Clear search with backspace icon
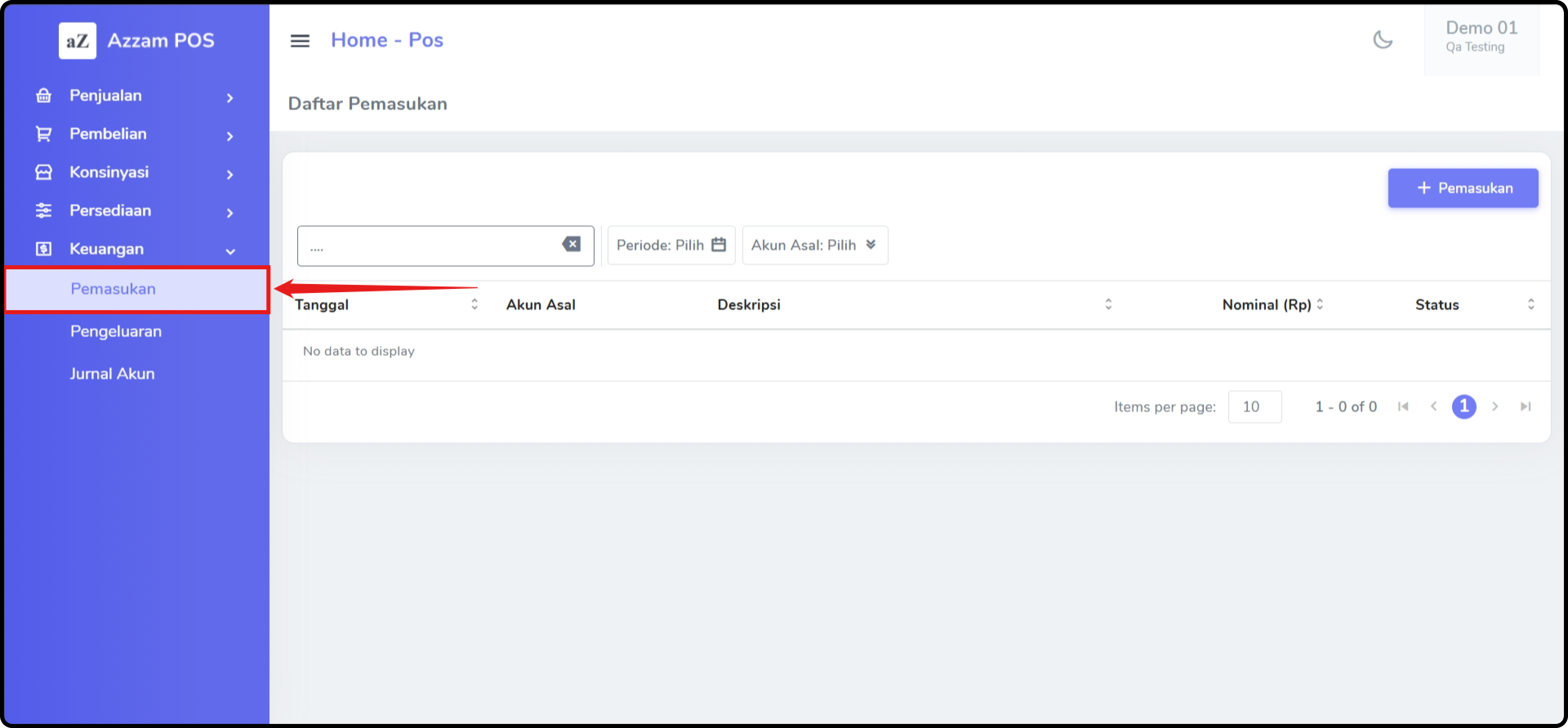Viewport: 1568px width, 728px height. point(571,244)
